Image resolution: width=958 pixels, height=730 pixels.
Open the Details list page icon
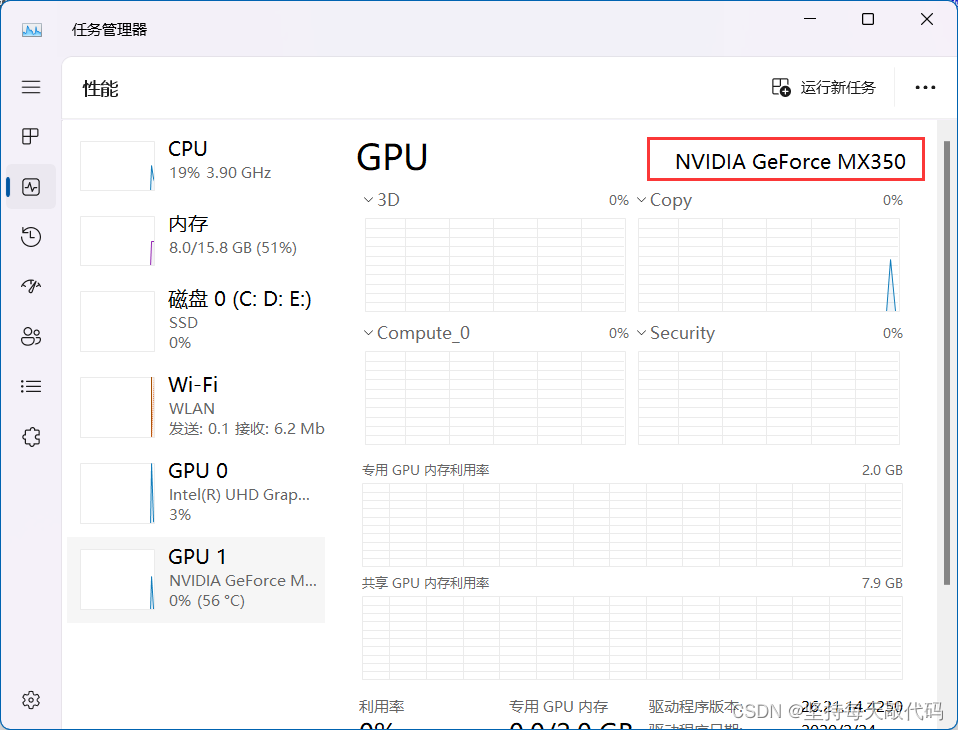(31, 387)
